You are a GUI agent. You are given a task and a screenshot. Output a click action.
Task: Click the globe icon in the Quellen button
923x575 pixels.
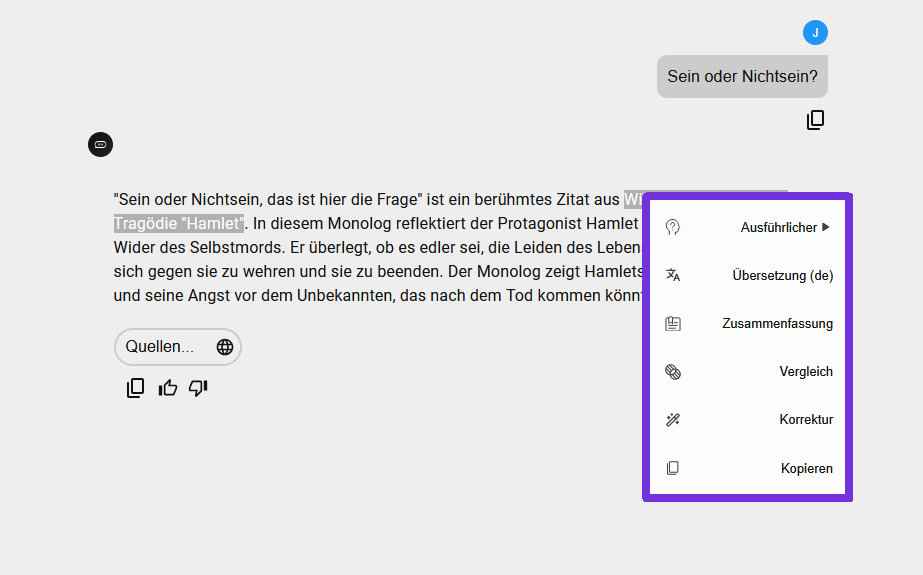point(225,347)
